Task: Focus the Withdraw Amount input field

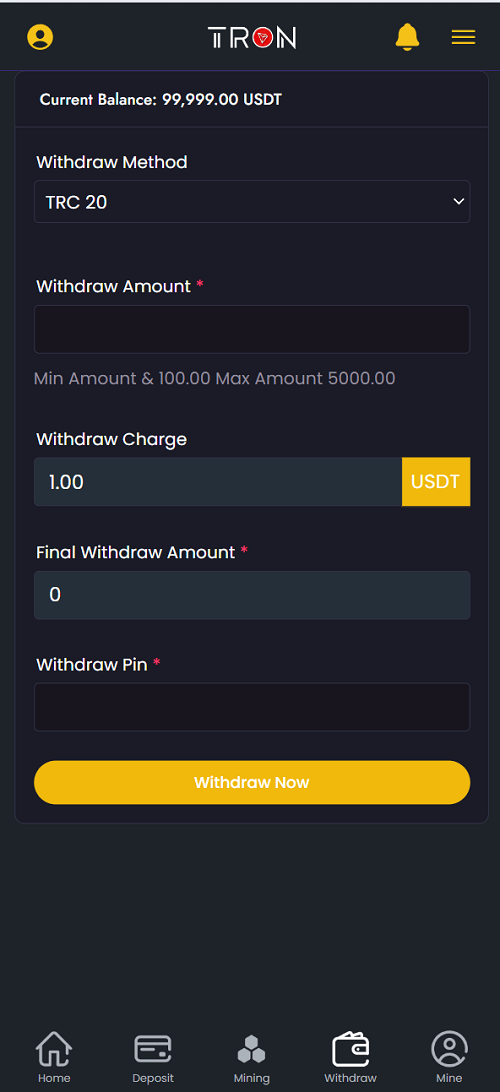Action: [252, 329]
